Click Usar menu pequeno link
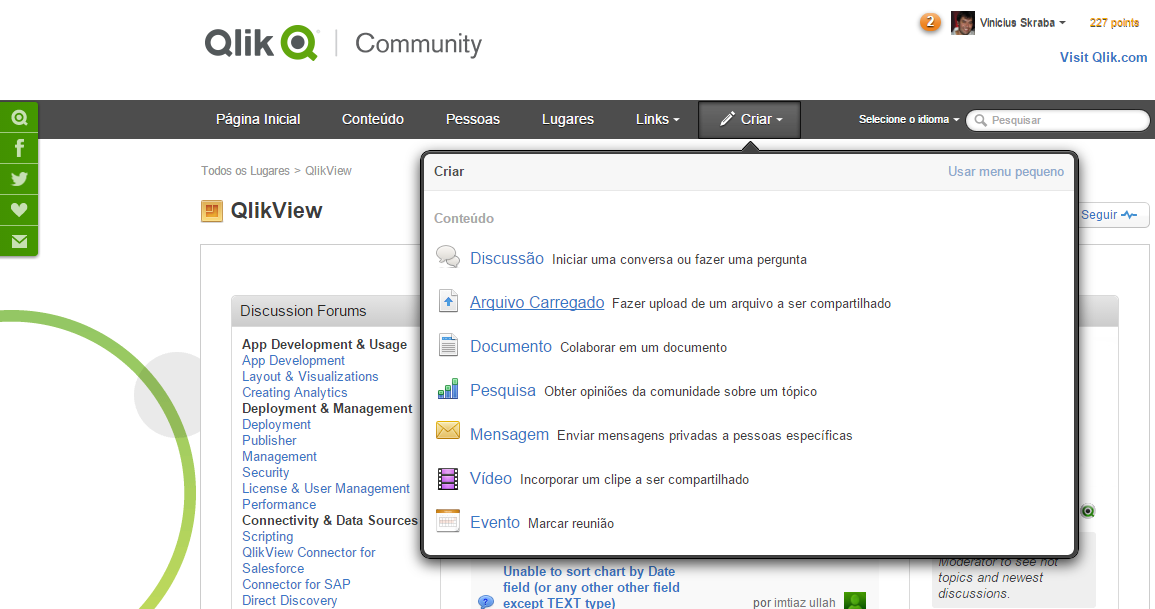 [x=1005, y=172]
